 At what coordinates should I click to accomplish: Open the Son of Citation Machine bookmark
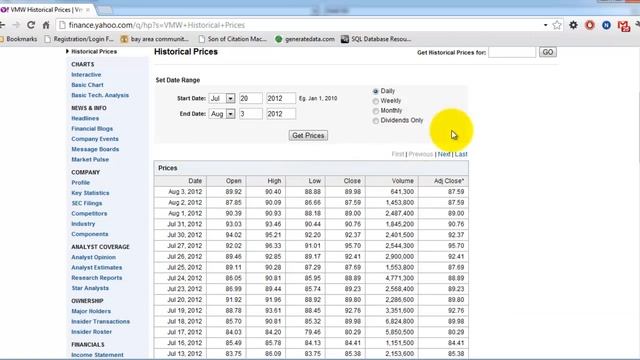[232, 39]
